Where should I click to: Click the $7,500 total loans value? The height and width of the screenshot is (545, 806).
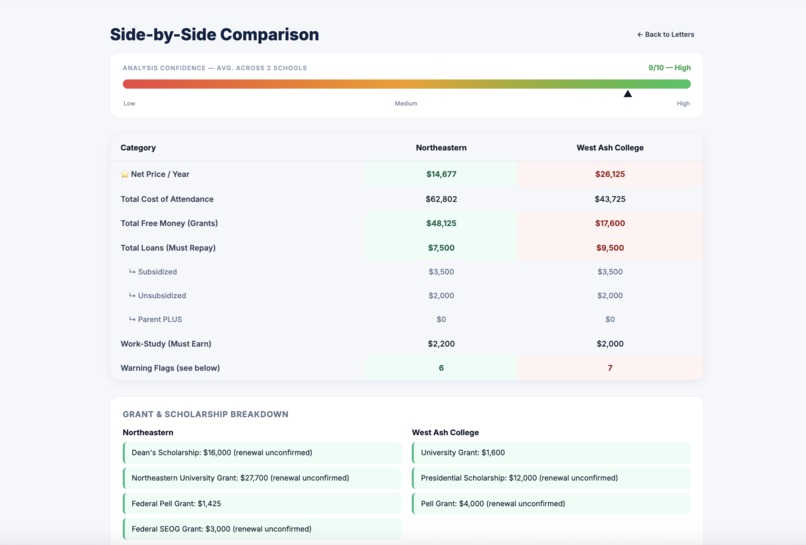(441, 248)
